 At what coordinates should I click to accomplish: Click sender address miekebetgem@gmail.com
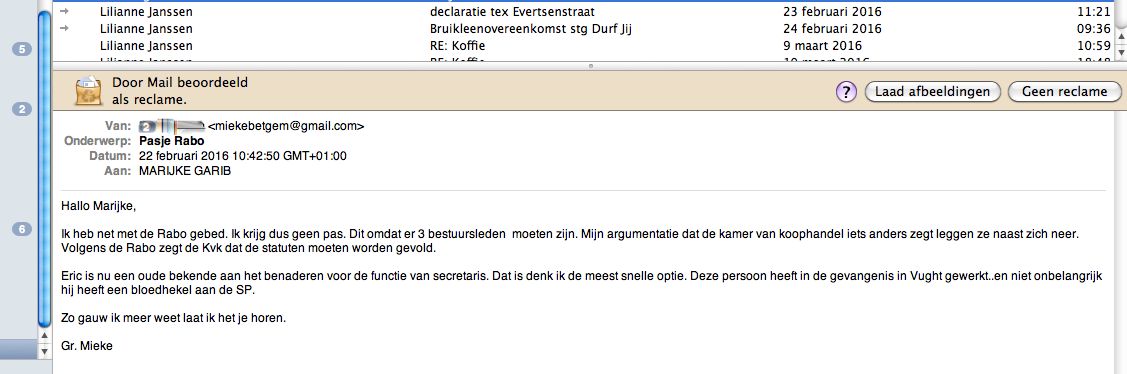[285, 126]
